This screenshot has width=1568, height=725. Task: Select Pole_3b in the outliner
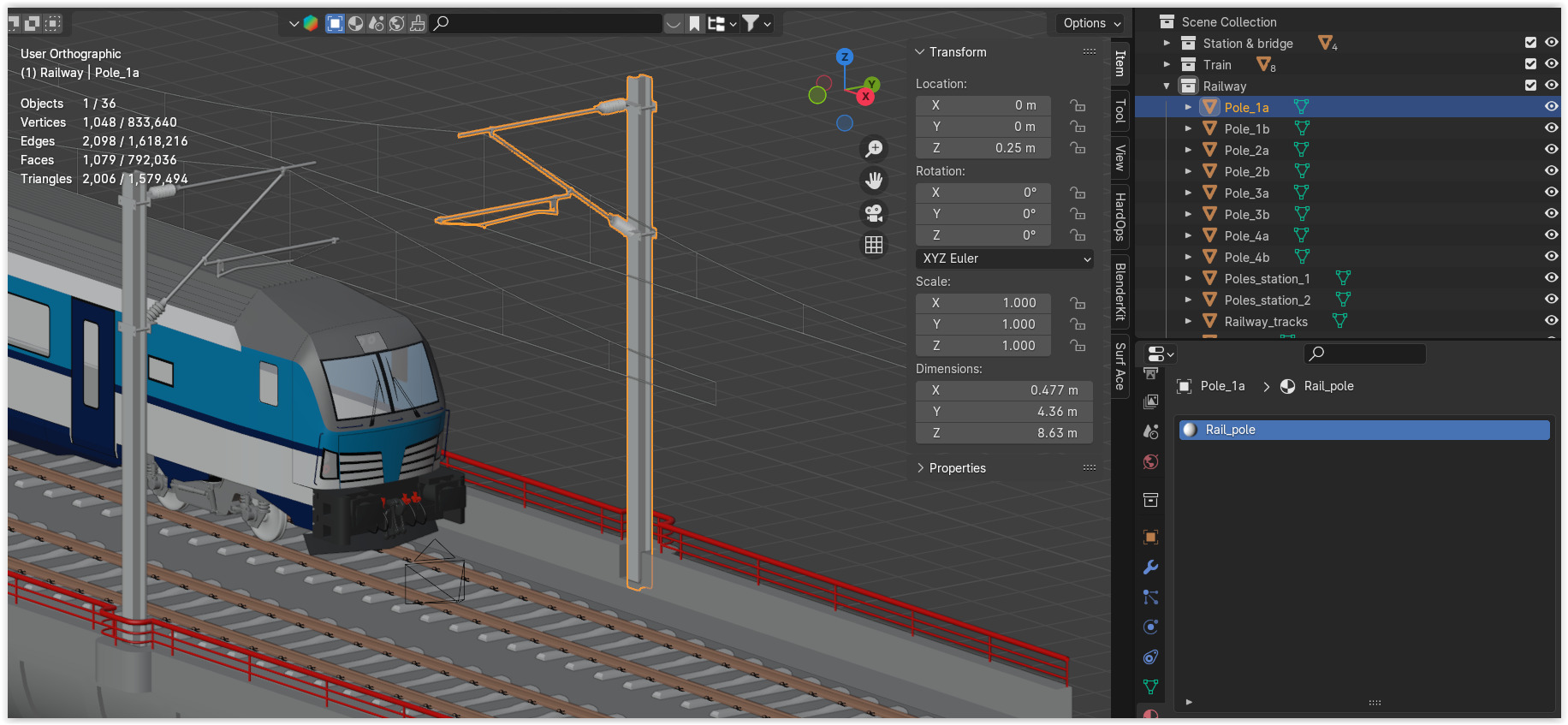1246,214
